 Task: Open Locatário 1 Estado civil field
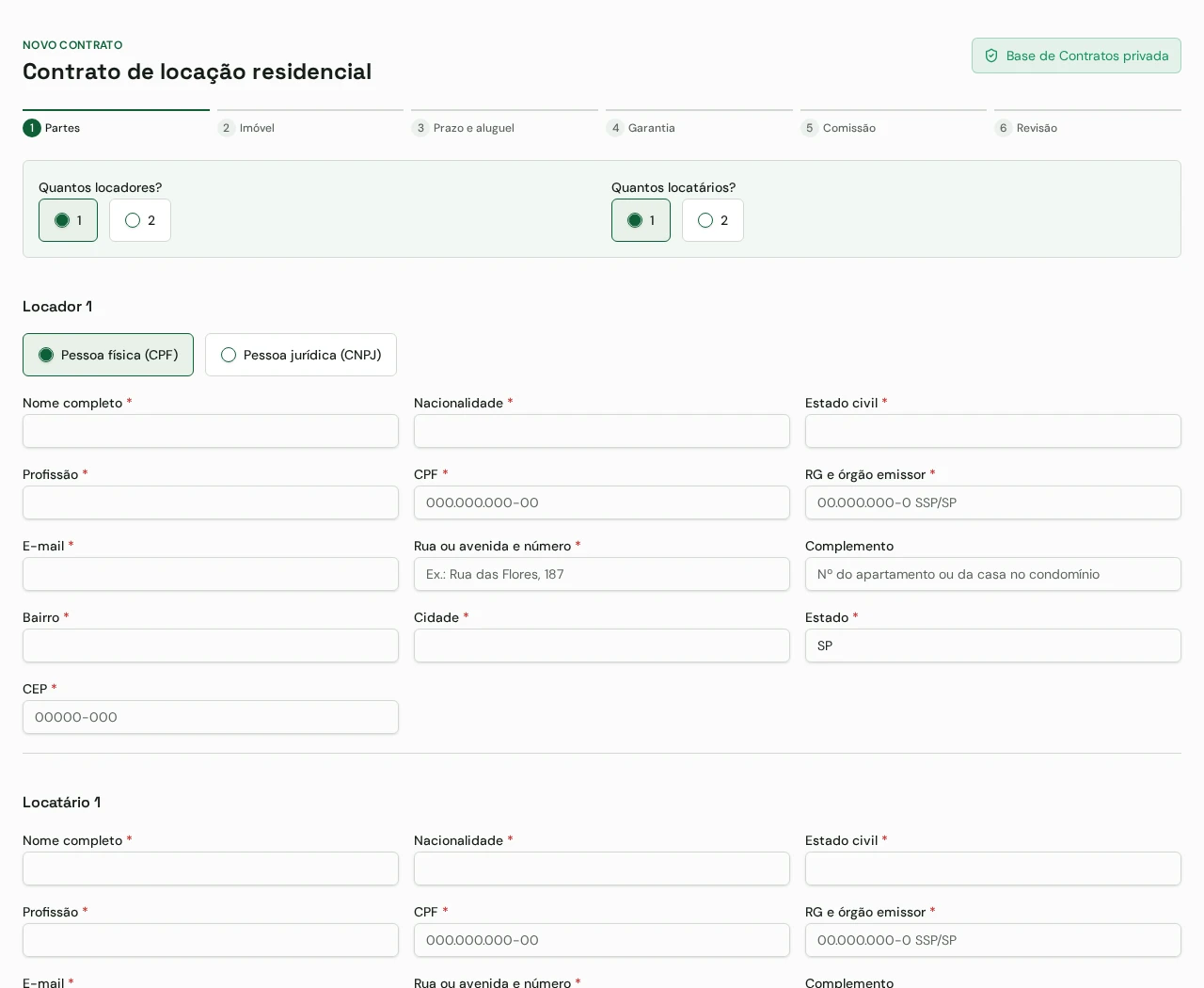click(x=993, y=868)
